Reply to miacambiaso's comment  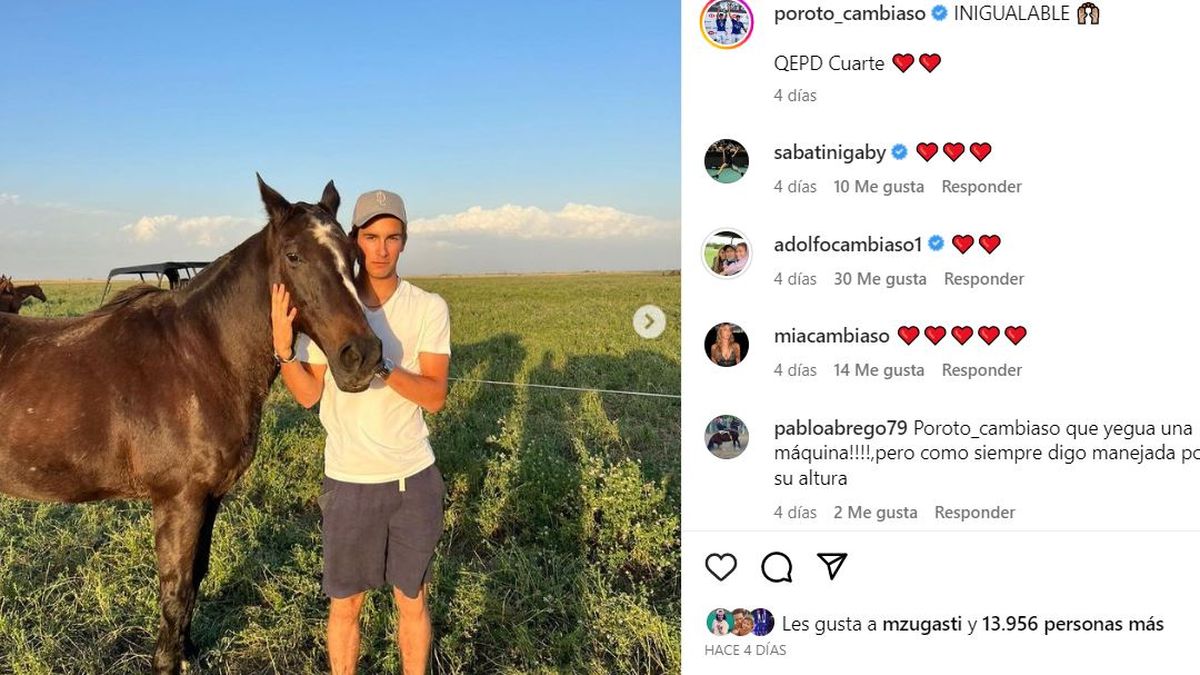coord(981,370)
